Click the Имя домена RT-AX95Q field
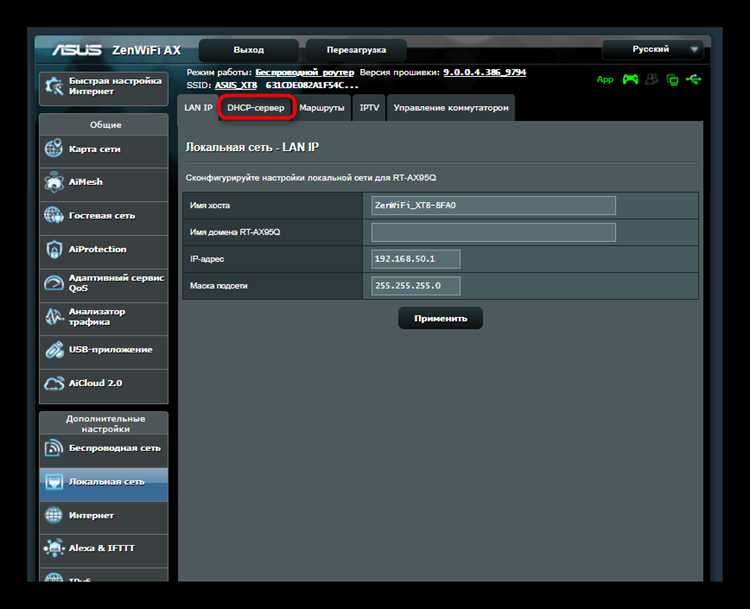 click(x=493, y=232)
